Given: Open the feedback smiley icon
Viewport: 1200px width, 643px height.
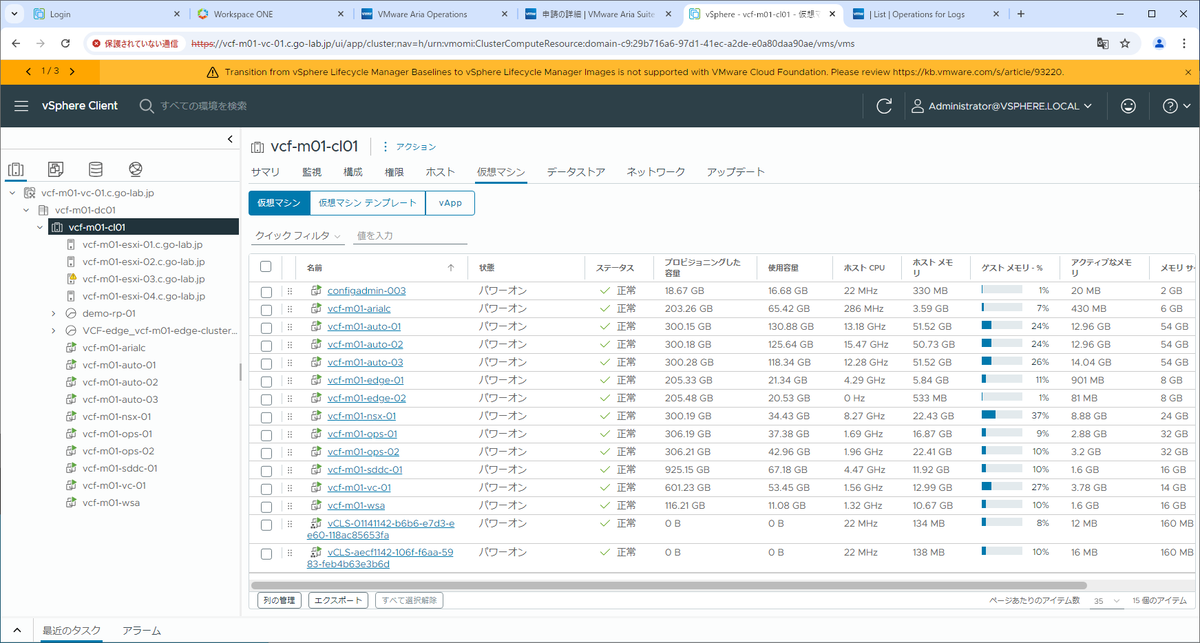Looking at the screenshot, I should coord(1128,106).
